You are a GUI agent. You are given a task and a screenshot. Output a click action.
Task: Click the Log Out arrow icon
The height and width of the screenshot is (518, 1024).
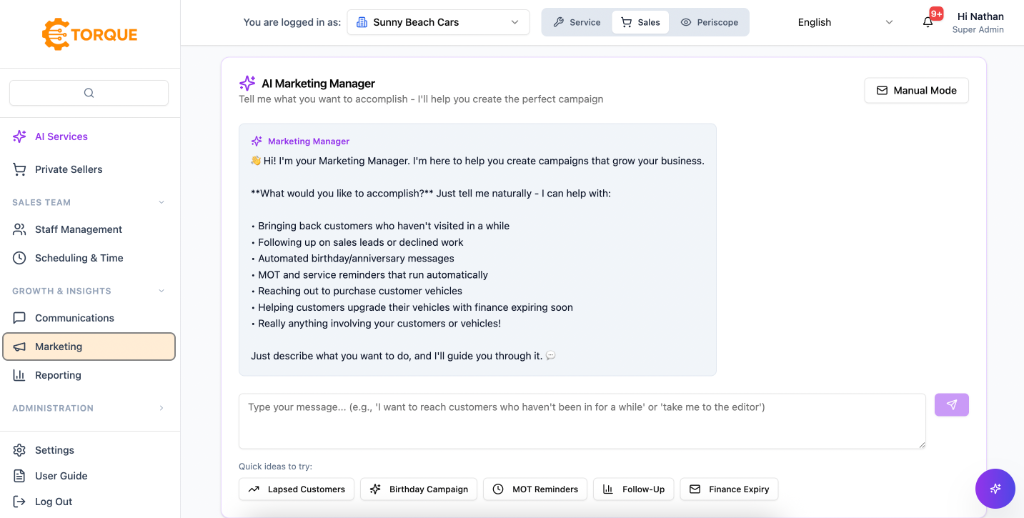pyautogui.click(x=20, y=502)
